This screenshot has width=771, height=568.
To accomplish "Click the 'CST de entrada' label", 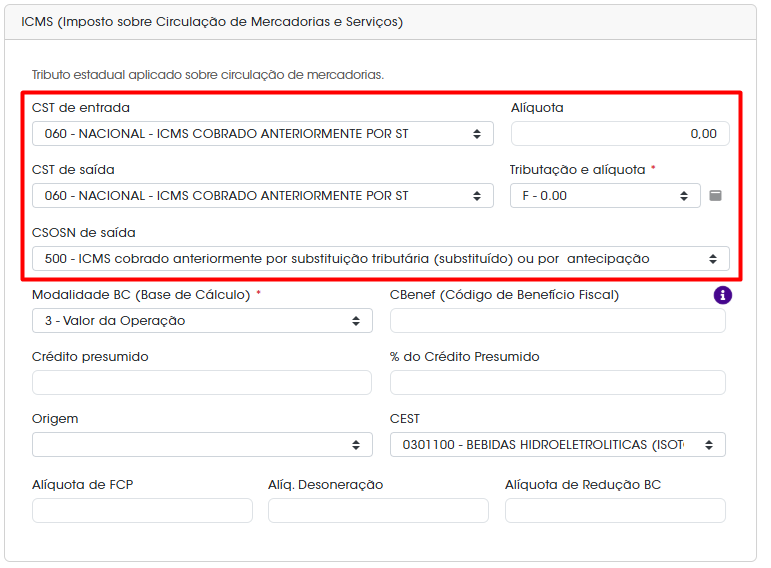I will pos(81,108).
